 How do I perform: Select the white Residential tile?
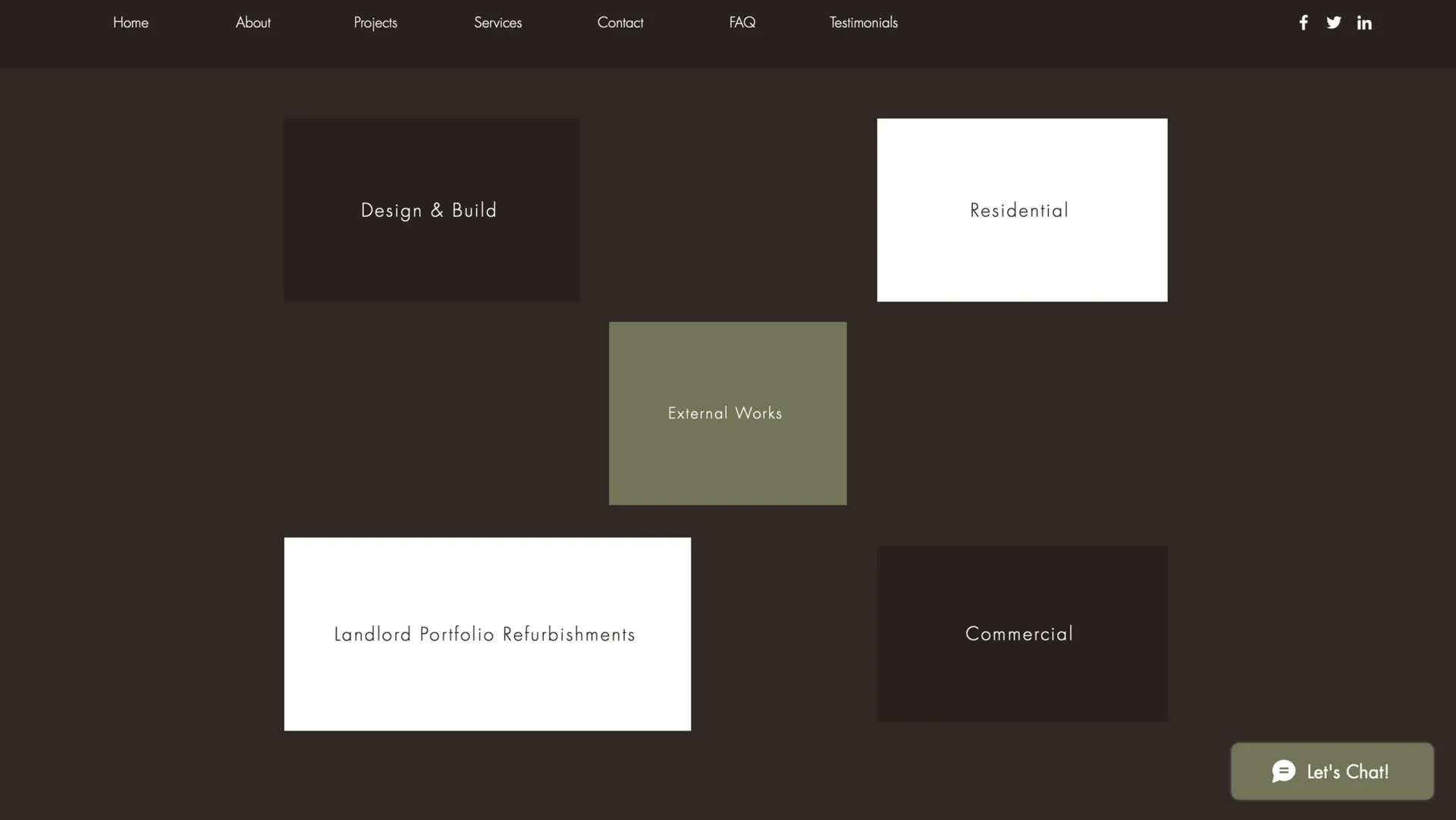1021,258
